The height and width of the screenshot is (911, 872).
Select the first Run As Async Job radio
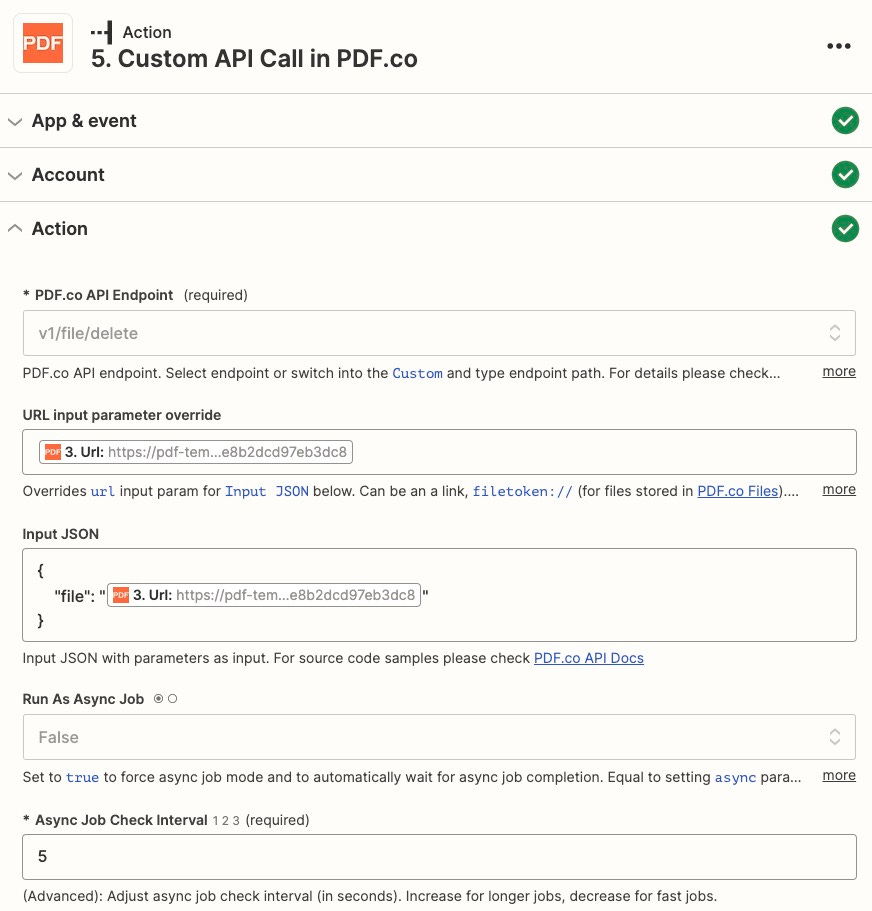(x=158, y=699)
